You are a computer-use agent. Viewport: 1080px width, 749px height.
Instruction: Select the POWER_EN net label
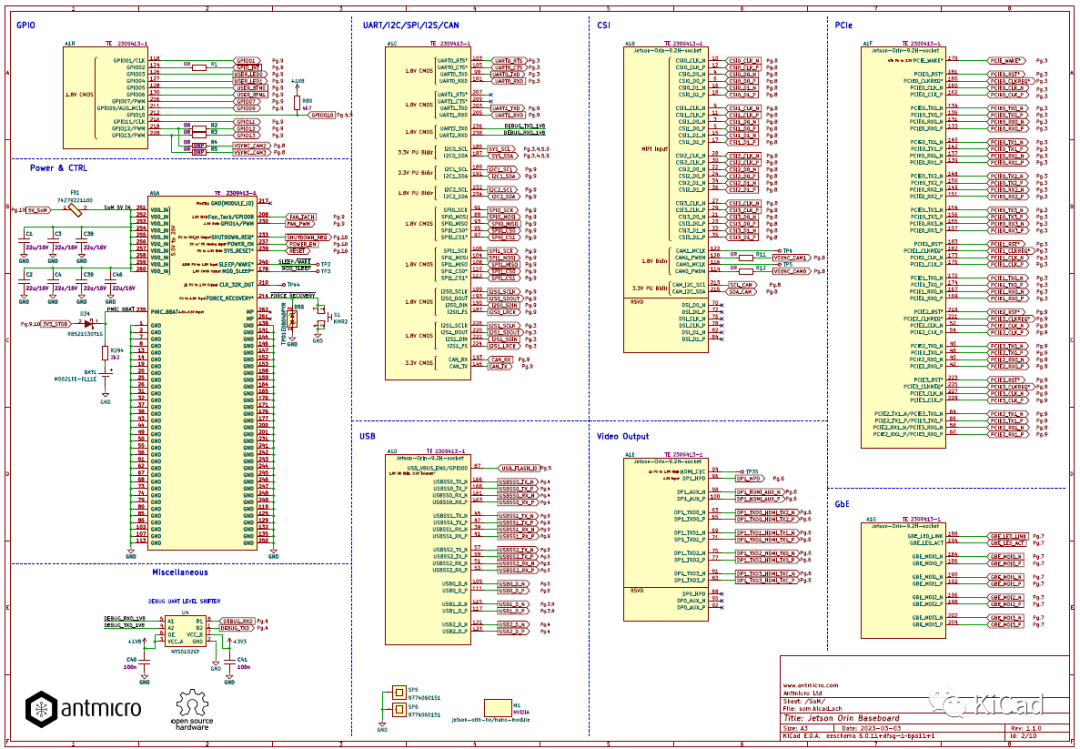pyautogui.click(x=302, y=244)
